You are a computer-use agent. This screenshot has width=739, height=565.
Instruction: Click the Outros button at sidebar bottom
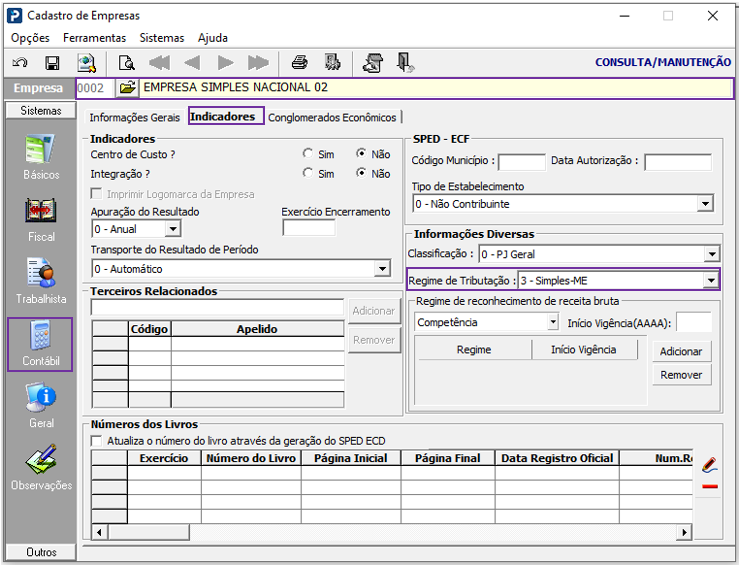tap(41, 552)
